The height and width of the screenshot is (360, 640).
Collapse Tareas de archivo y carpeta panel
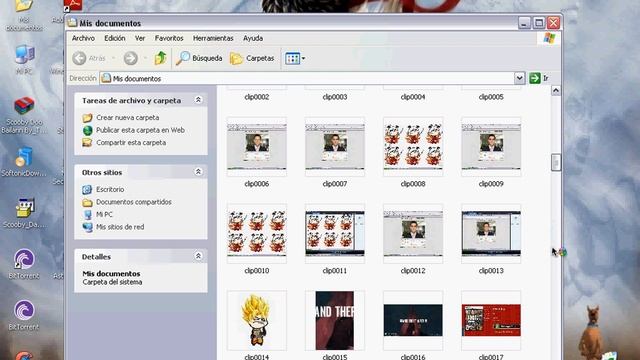point(198,100)
